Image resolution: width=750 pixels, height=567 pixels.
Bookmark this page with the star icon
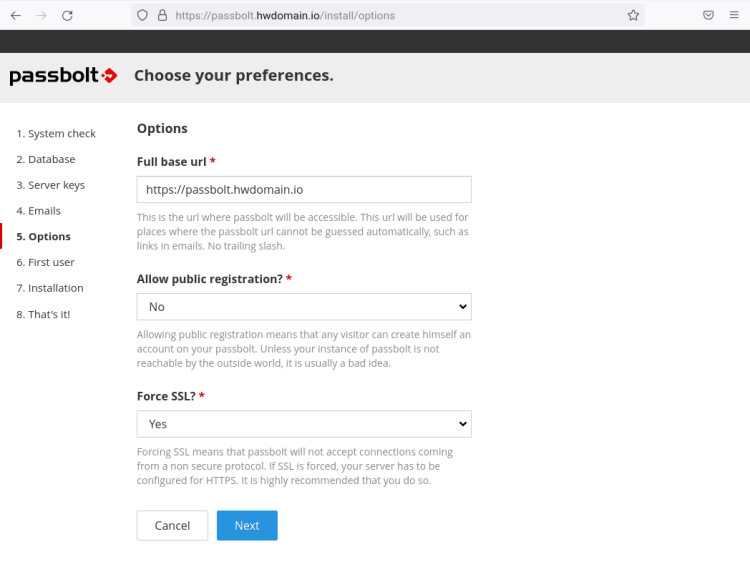click(x=633, y=15)
